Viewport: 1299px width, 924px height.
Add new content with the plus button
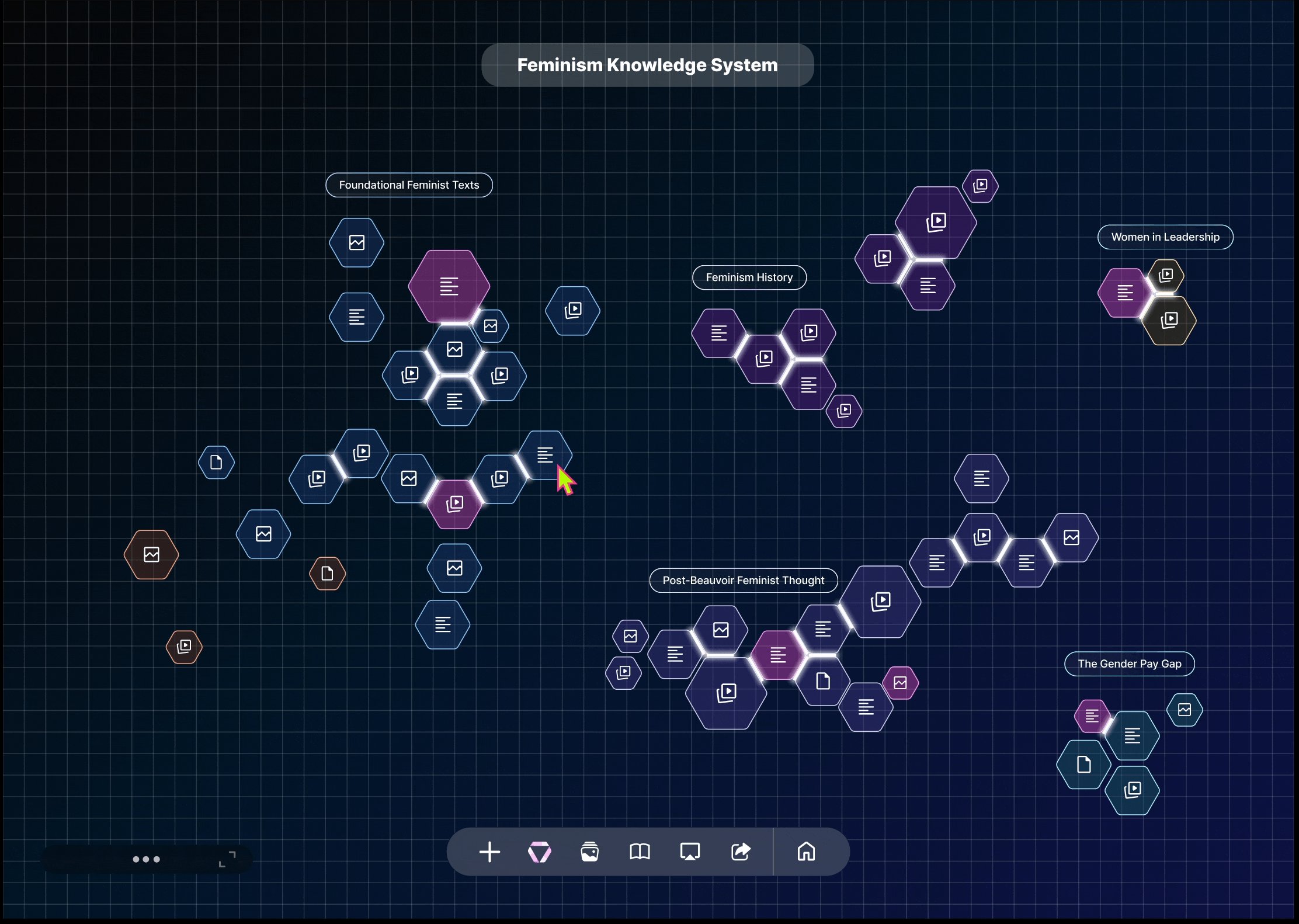coord(489,852)
